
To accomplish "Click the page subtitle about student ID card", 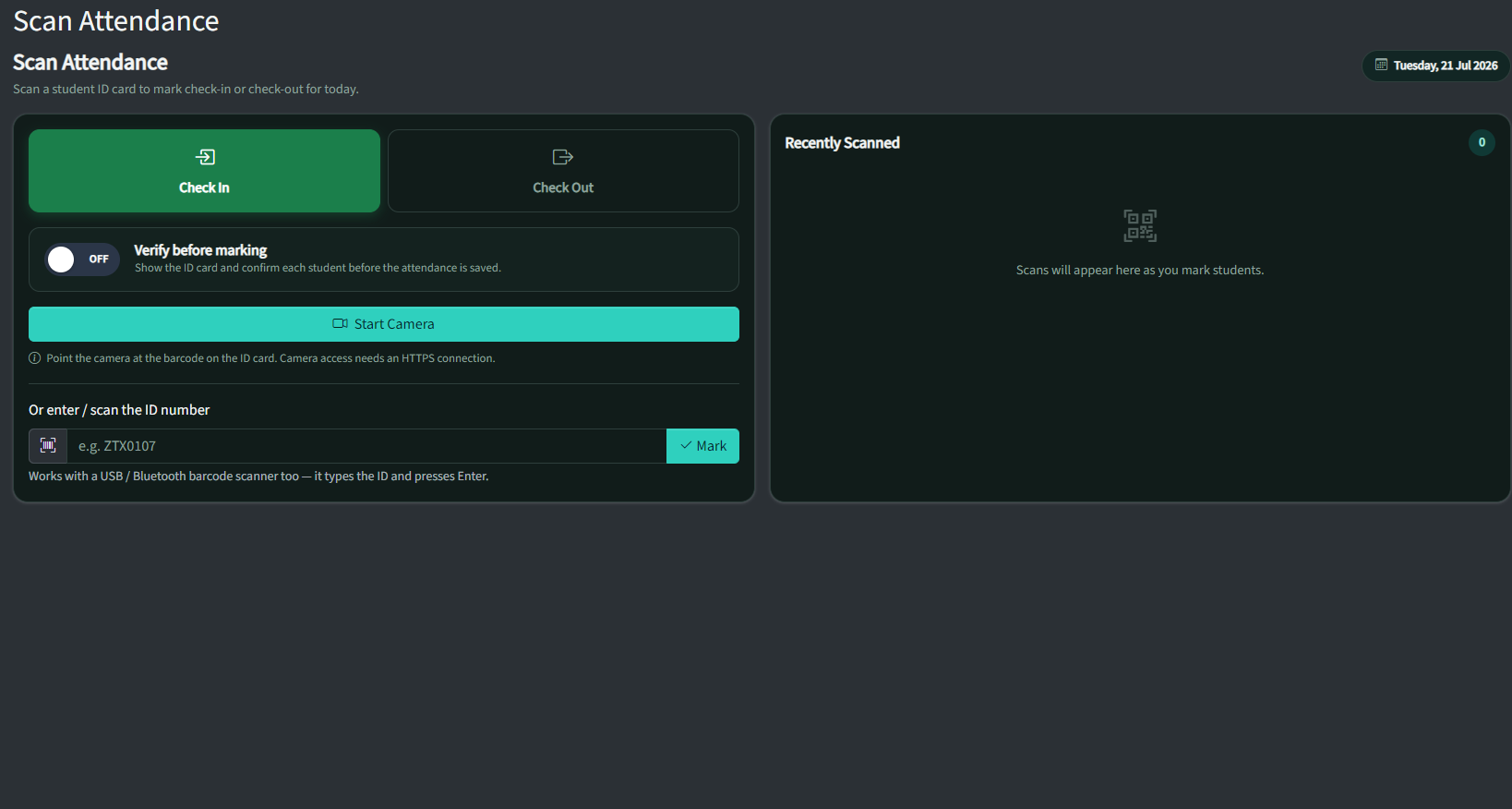I will click(x=186, y=90).
